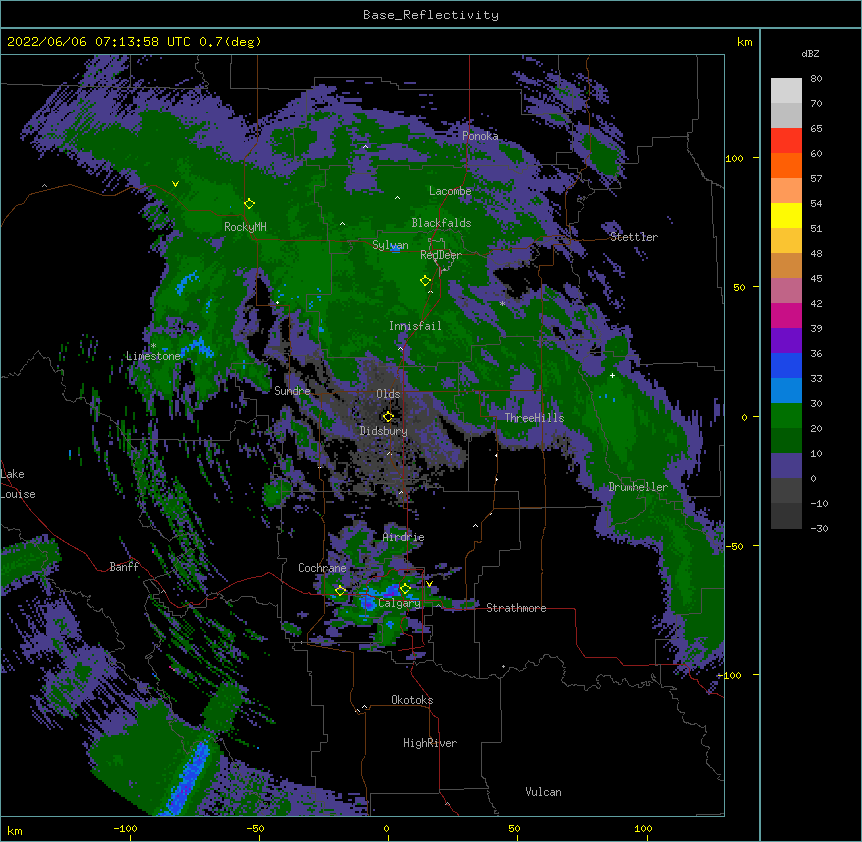Select the slate violet 10-0 dBZ legend swatch

[786, 466]
